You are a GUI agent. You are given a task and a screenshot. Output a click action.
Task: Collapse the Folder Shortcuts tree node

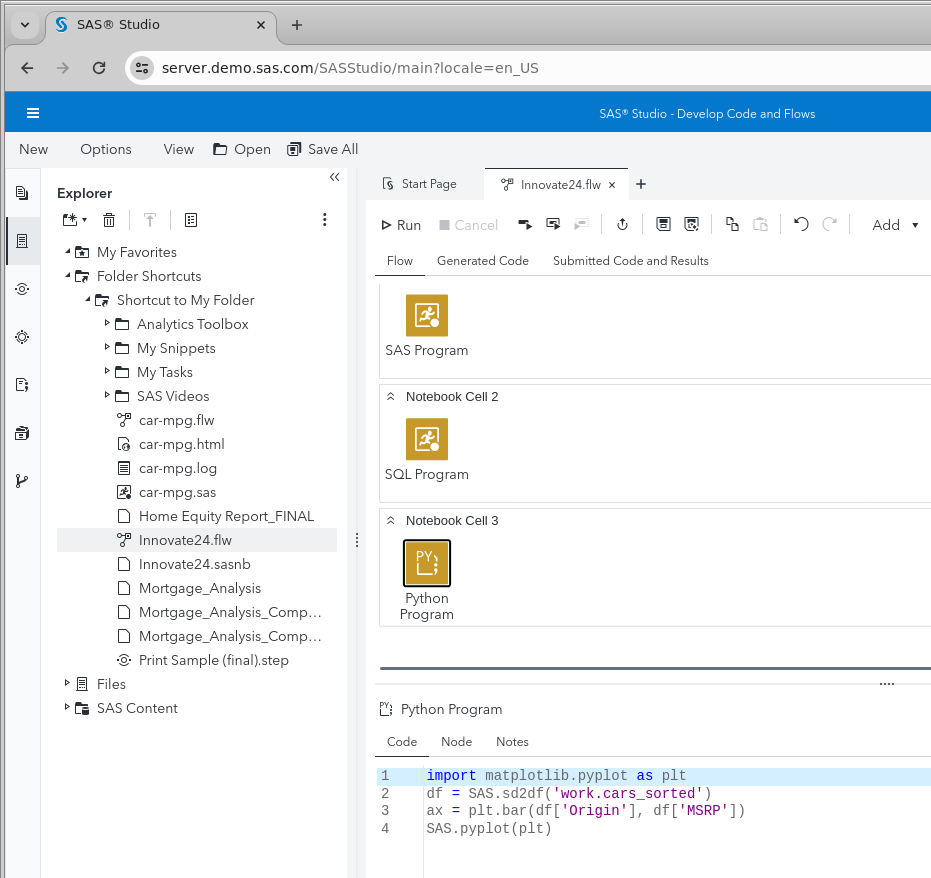tap(68, 276)
